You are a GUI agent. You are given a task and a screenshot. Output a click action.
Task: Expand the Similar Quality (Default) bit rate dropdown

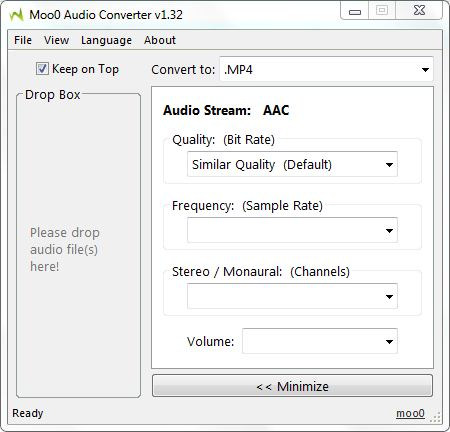[x=292, y=164]
